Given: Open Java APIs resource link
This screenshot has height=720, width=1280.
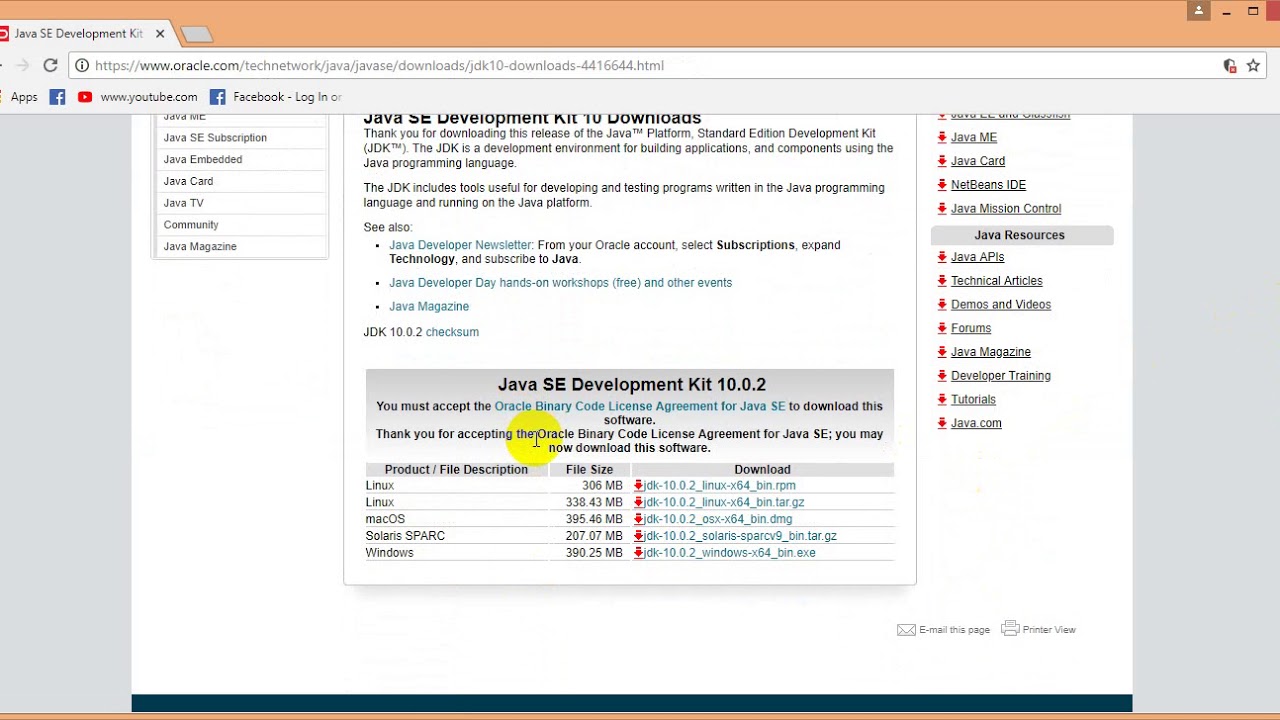Looking at the screenshot, I should pos(977,257).
